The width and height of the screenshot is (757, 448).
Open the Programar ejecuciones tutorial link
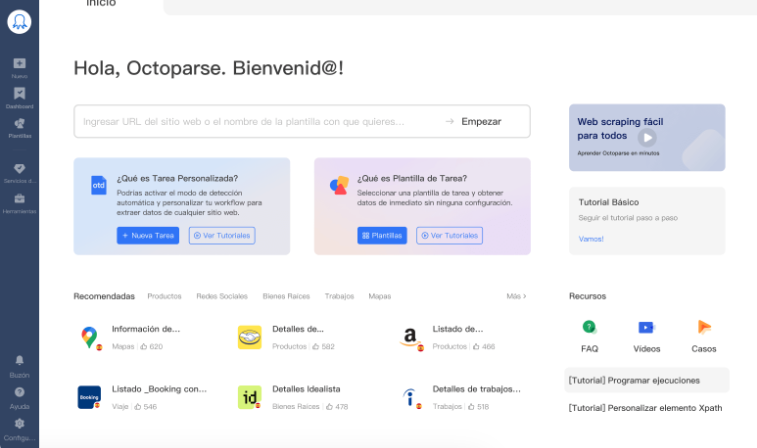pos(634,380)
